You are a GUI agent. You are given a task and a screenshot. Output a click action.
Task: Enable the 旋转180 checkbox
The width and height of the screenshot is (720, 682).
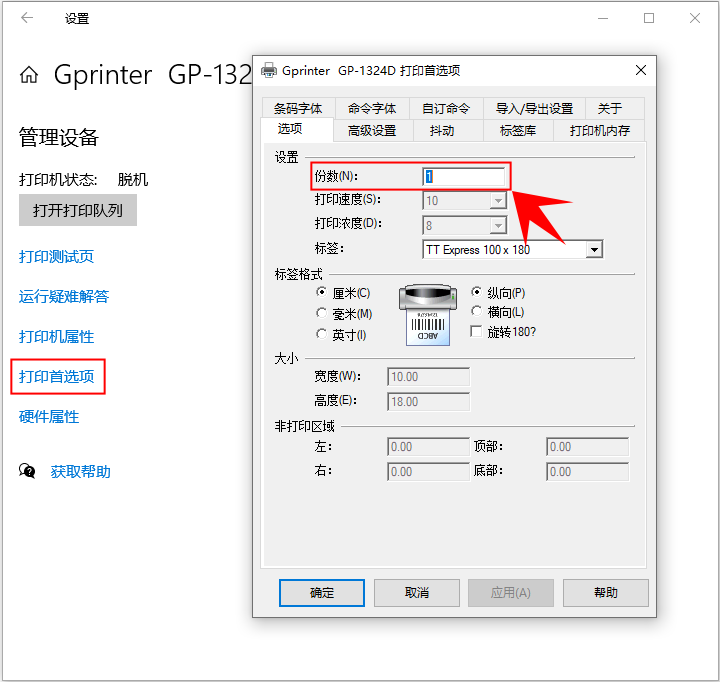(476, 331)
